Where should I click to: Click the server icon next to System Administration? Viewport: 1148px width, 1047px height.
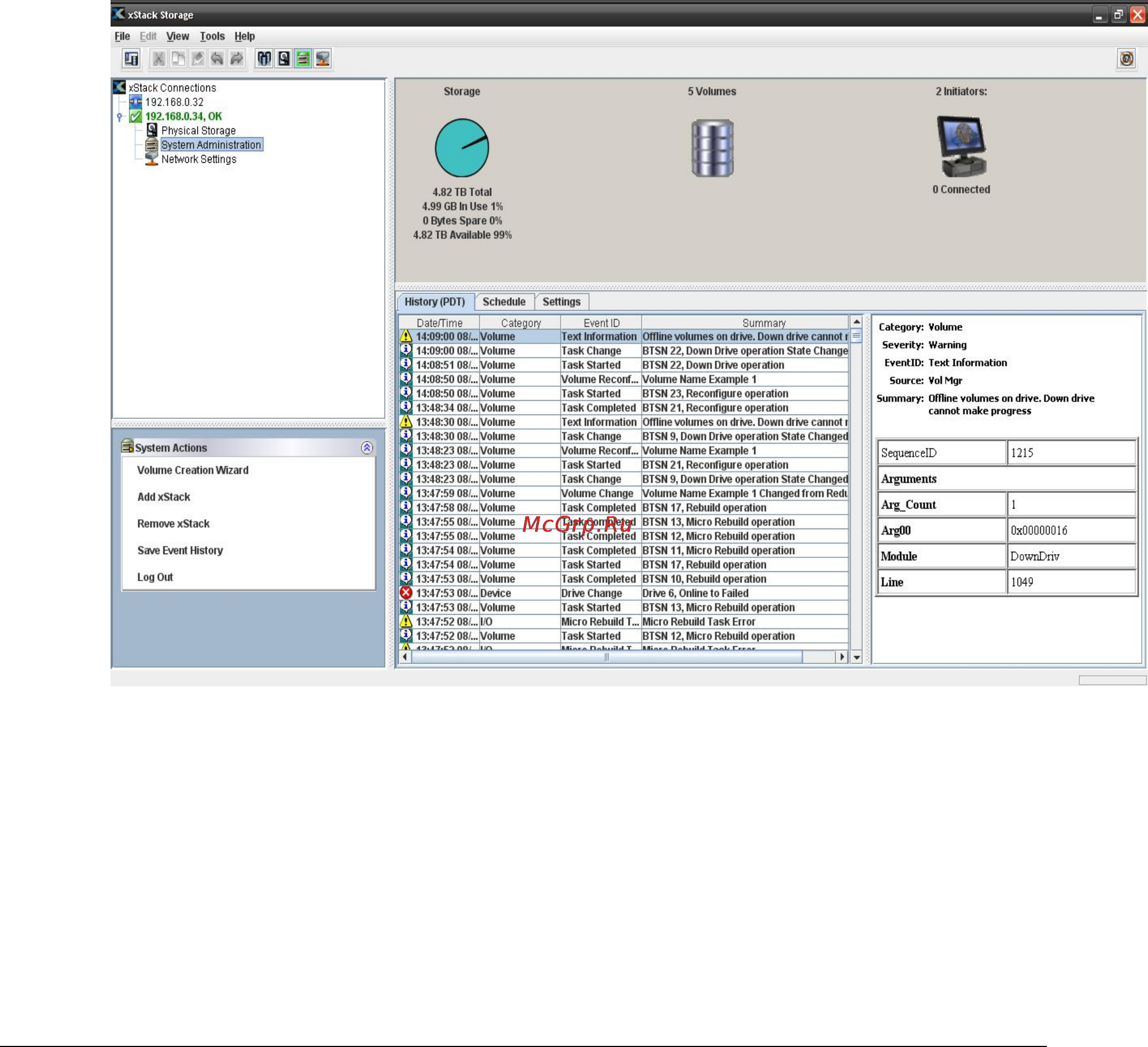pos(152,144)
